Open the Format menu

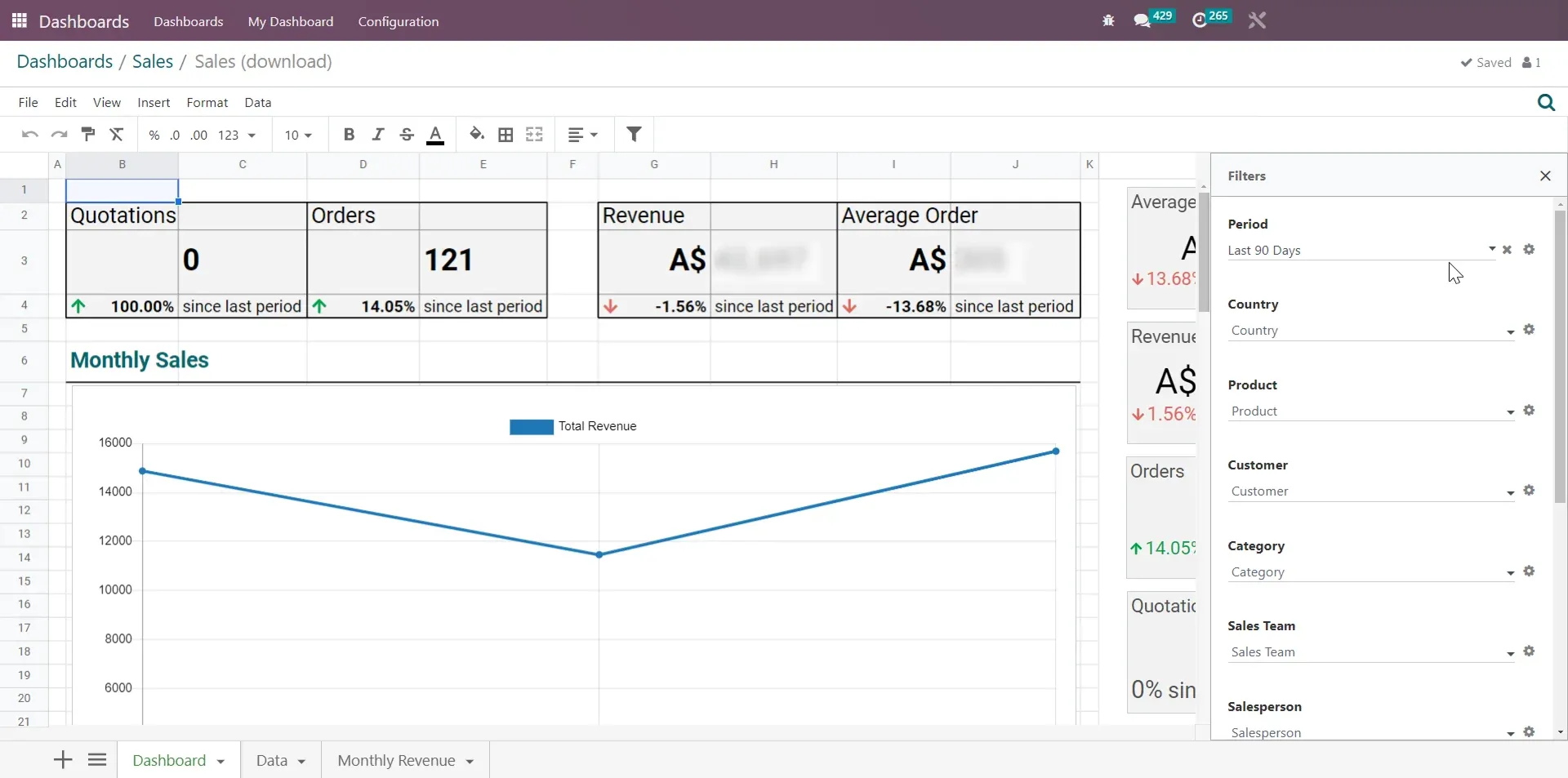[x=207, y=102]
